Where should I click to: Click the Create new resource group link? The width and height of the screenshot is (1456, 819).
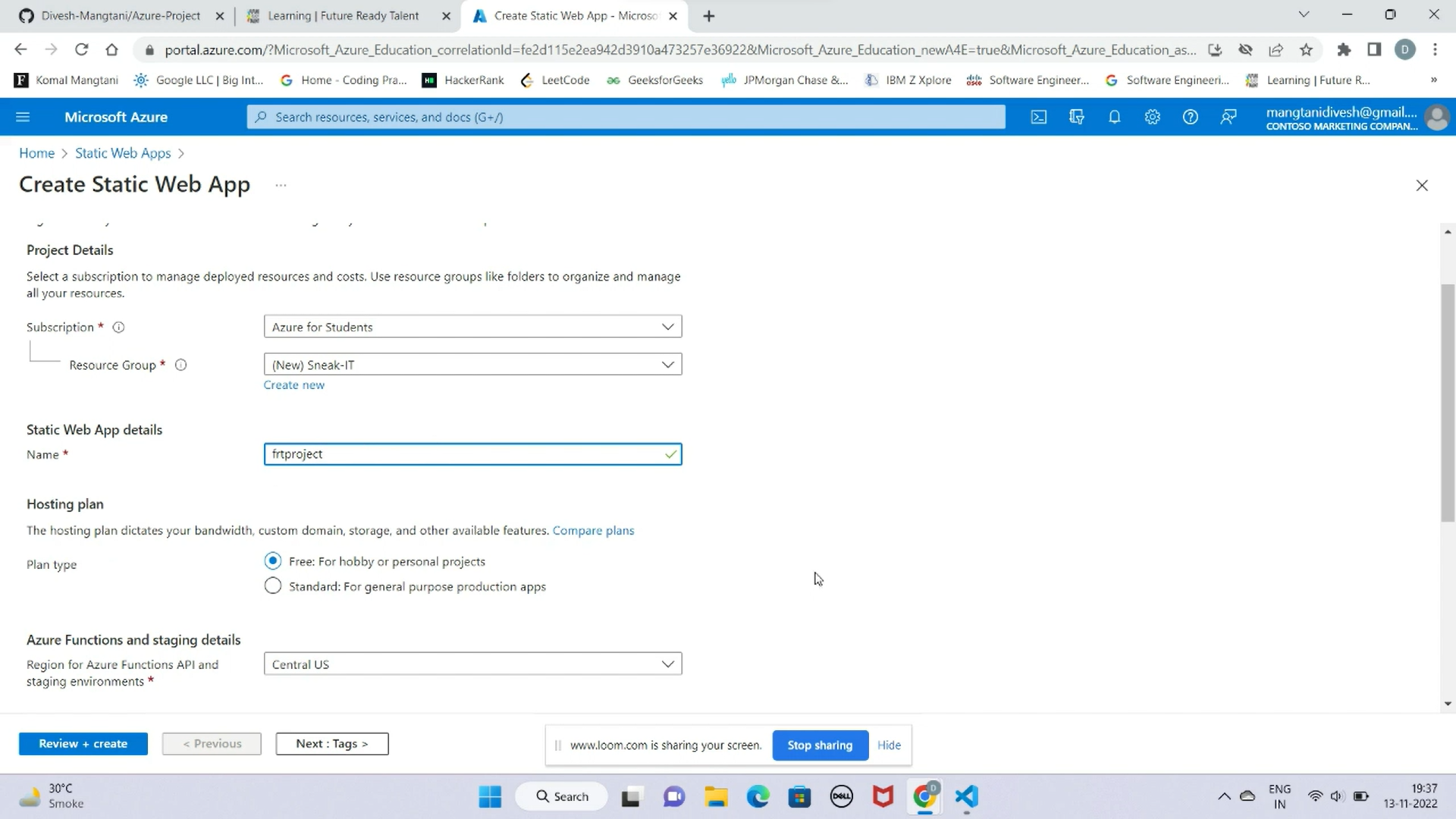coord(293,384)
